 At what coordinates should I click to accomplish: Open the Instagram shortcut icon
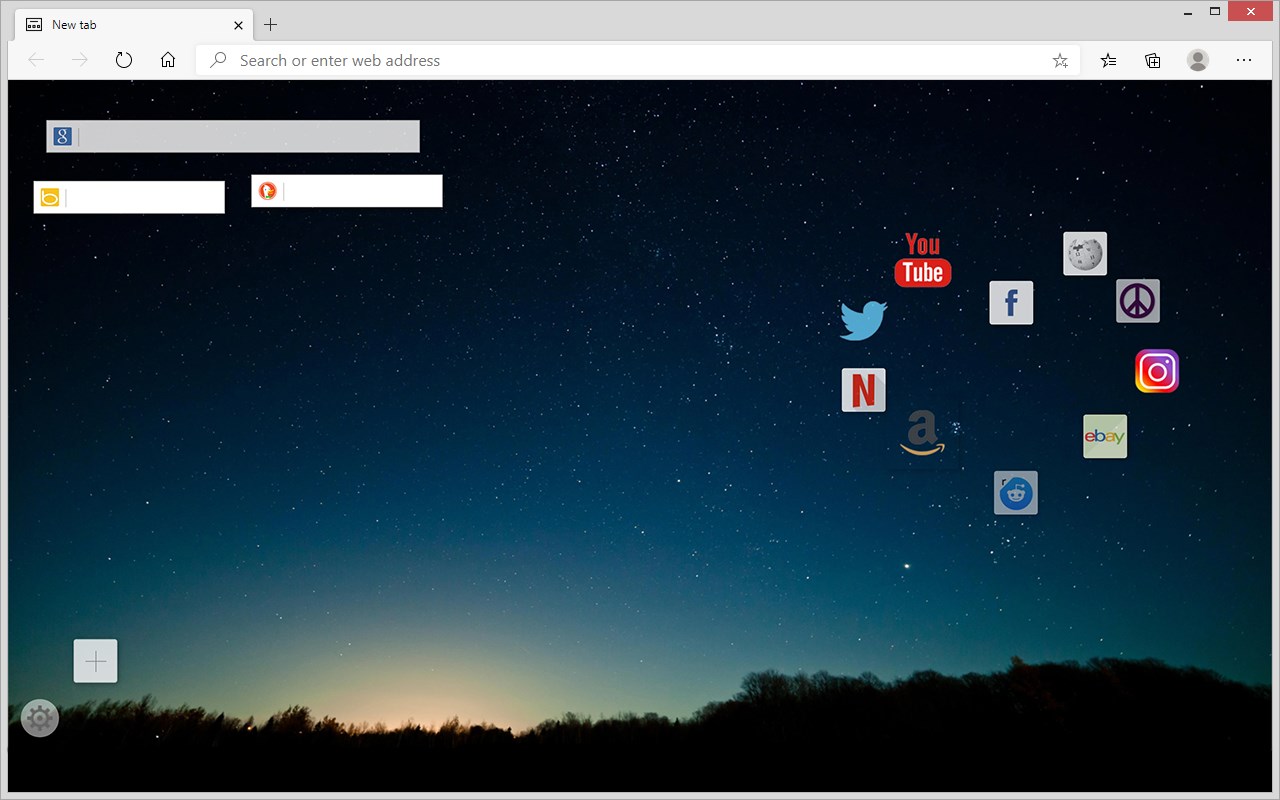click(x=1157, y=371)
